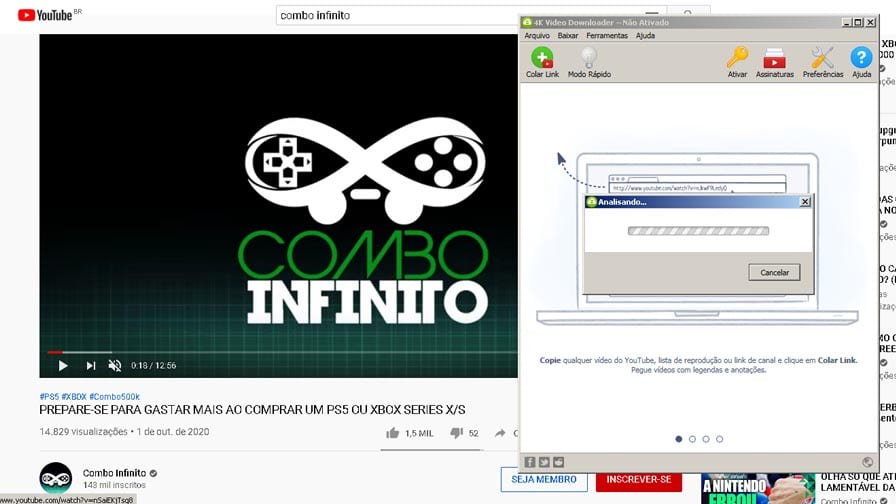Image resolution: width=896 pixels, height=504 pixels.
Task: Open the Baixar menu
Action: (x=567, y=35)
